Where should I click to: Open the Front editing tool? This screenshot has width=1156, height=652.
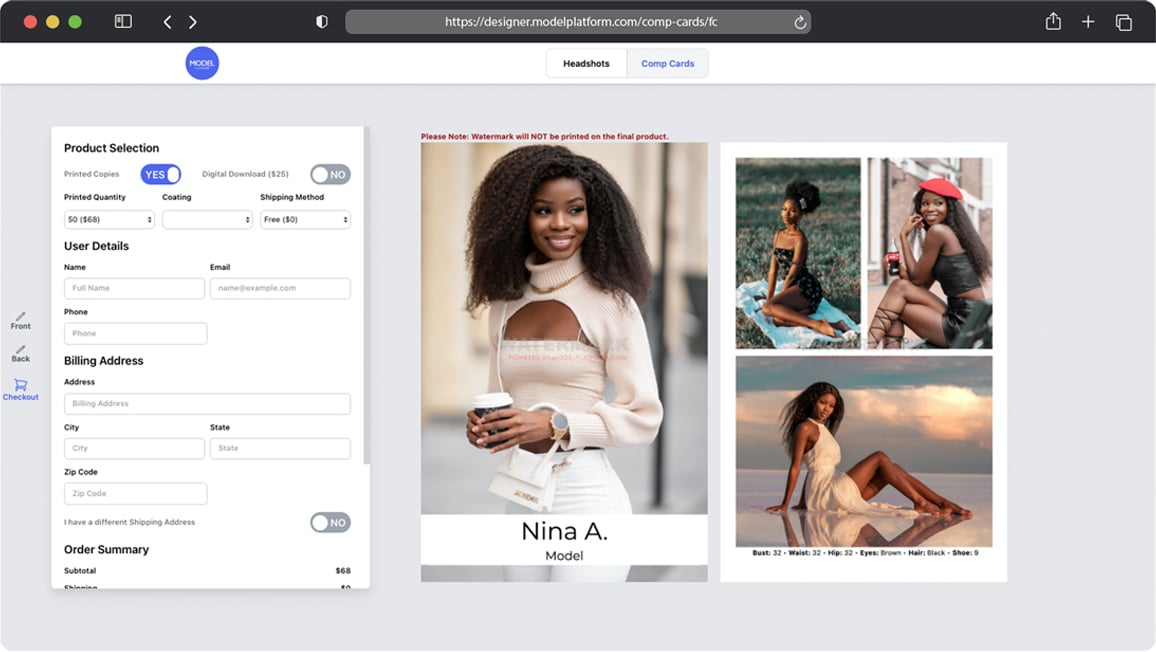point(21,321)
